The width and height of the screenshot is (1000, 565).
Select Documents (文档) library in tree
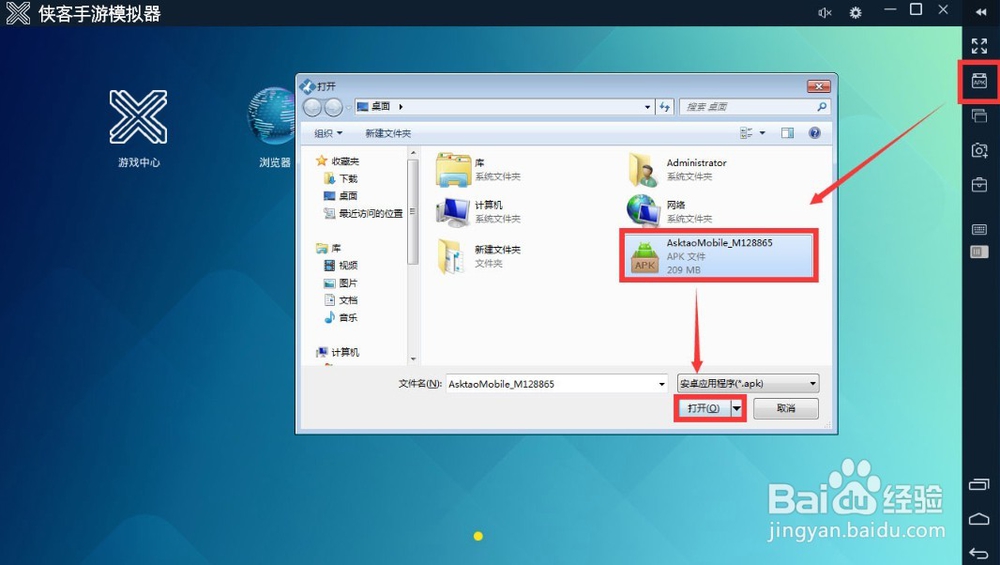pos(341,300)
